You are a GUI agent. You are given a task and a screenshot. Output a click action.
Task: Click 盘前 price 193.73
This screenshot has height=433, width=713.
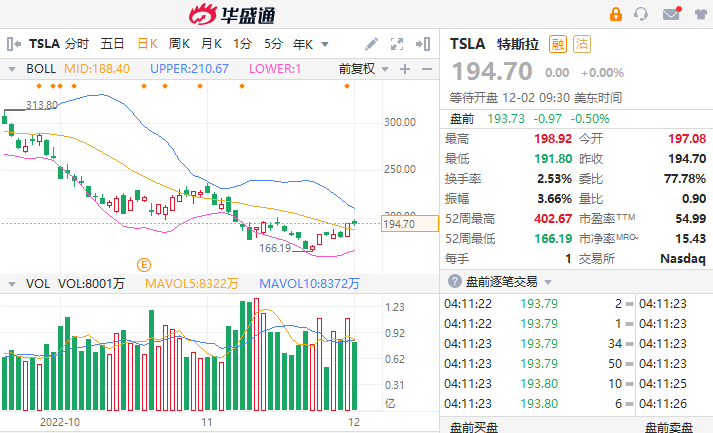click(x=506, y=119)
